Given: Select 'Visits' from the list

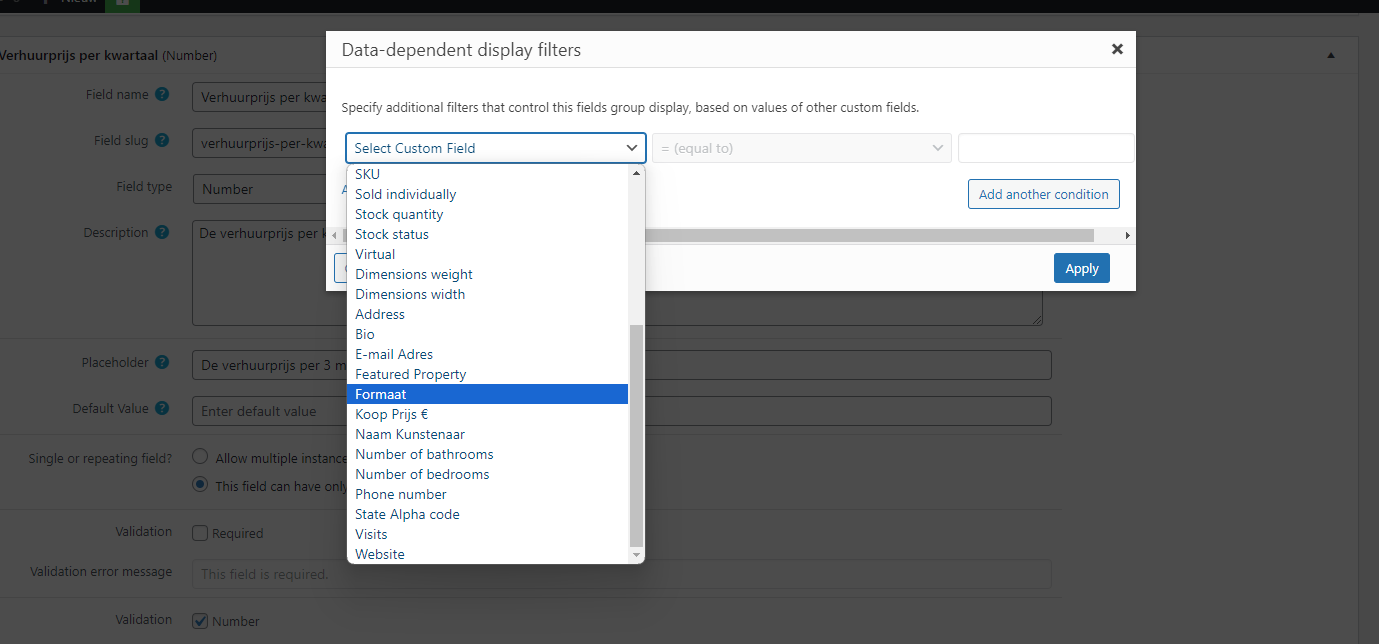Looking at the screenshot, I should [x=487, y=534].
